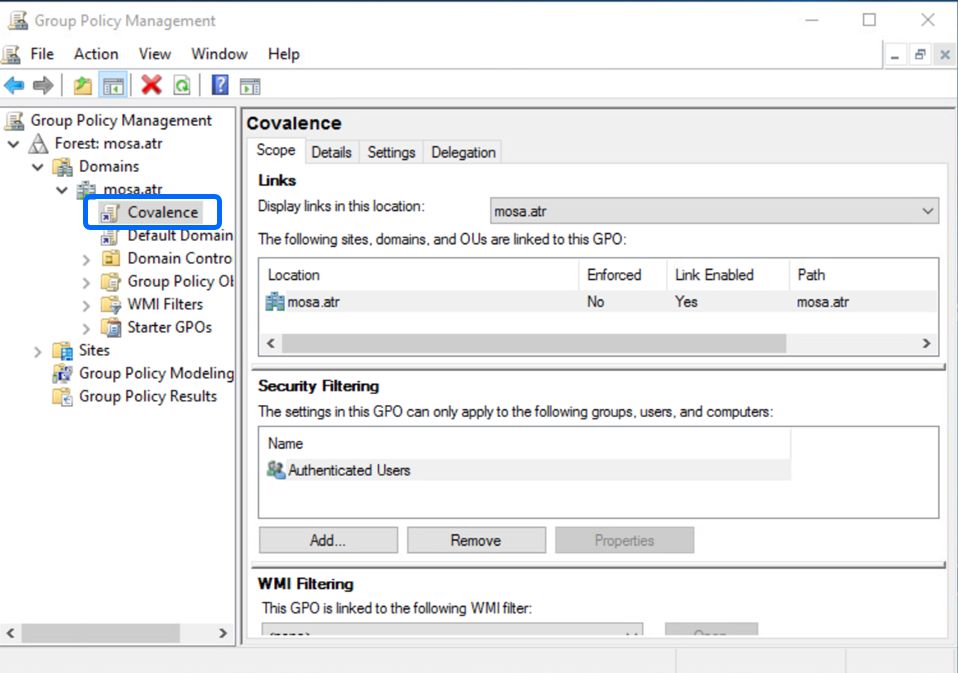Viewport: 958px width, 673px height.
Task: Collapse the mosa.atr domain node in tree
Action: (62, 190)
